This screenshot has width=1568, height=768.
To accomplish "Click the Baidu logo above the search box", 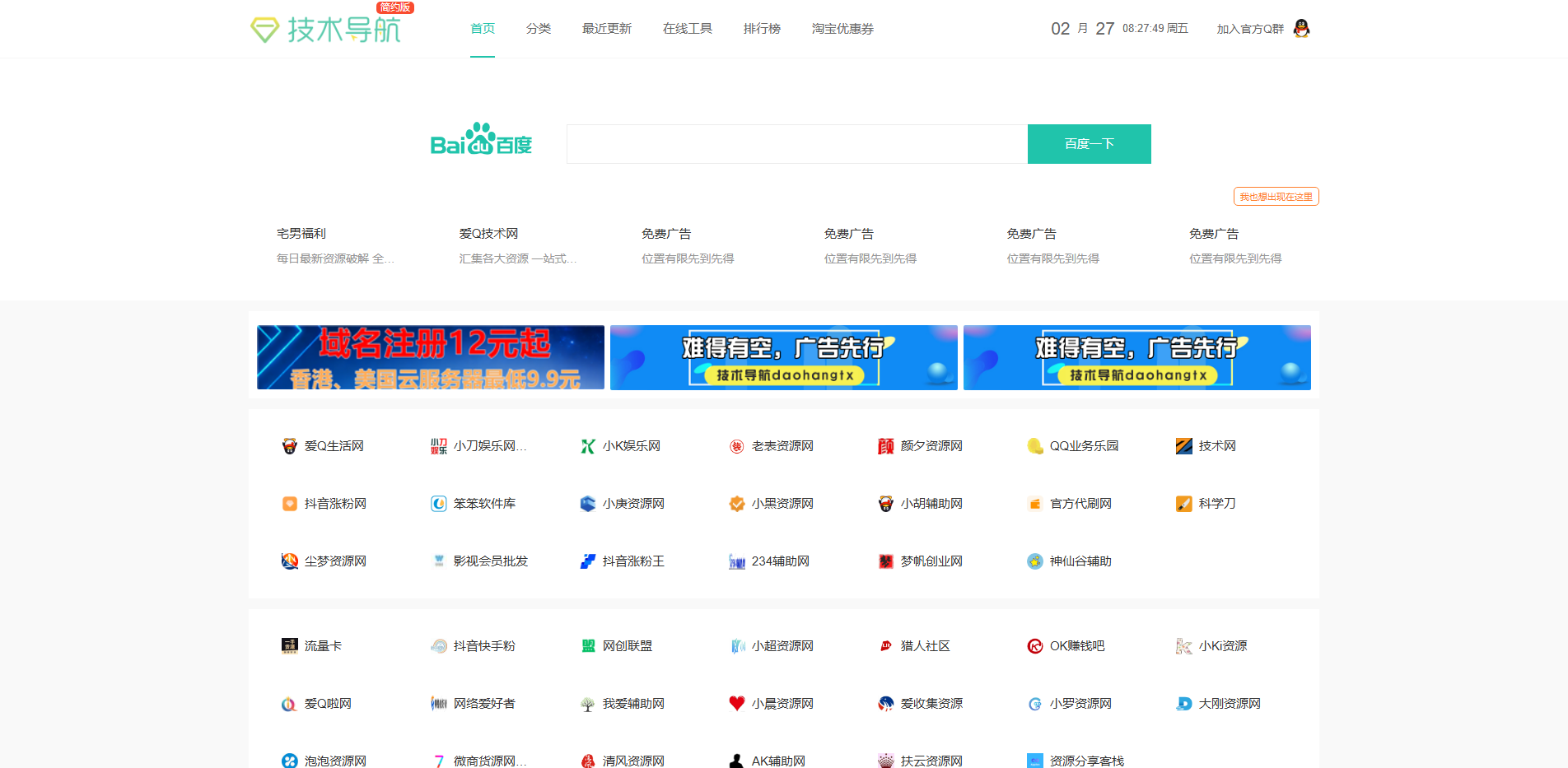I will (482, 142).
